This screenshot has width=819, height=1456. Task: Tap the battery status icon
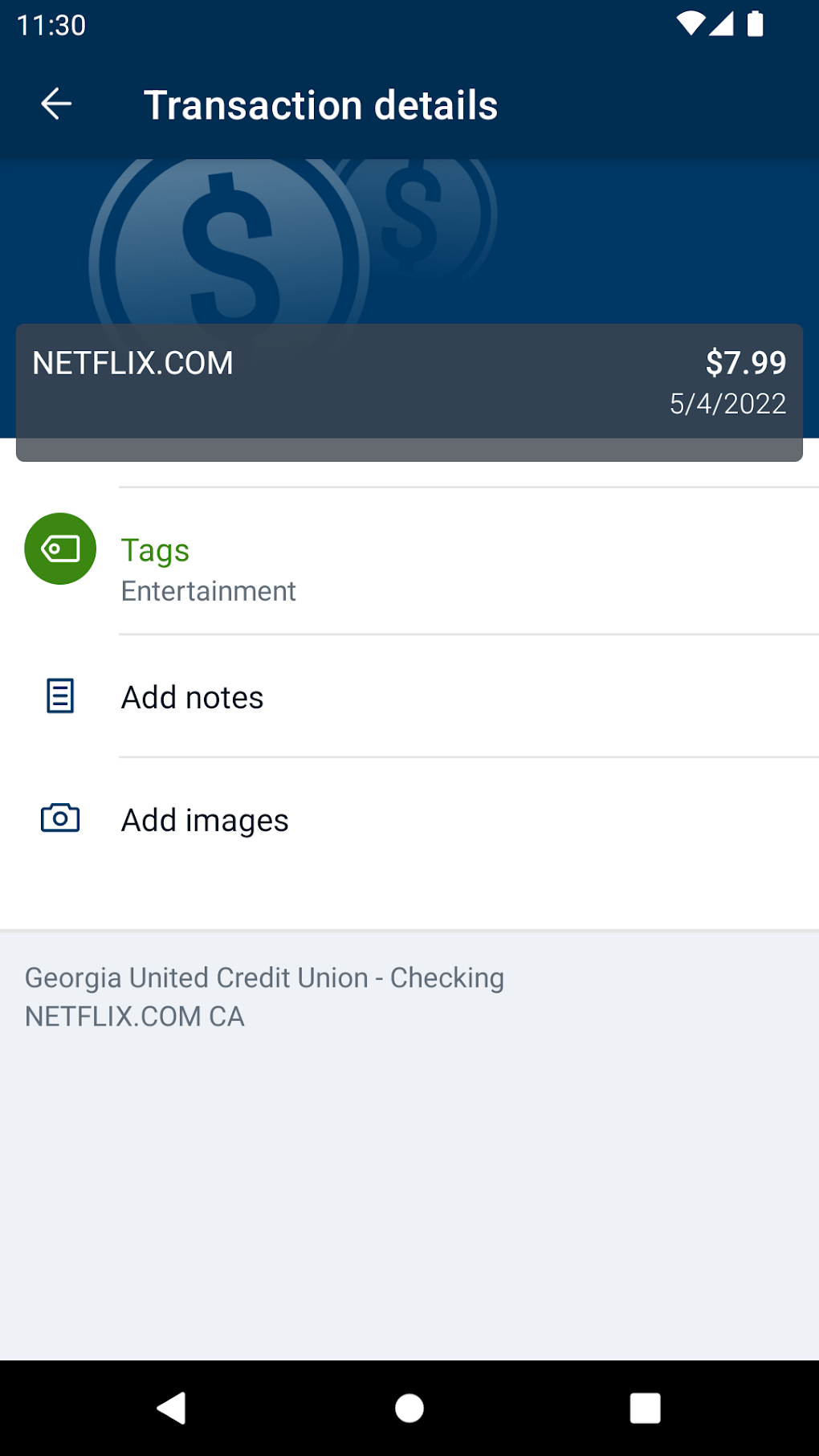tap(755, 24)
